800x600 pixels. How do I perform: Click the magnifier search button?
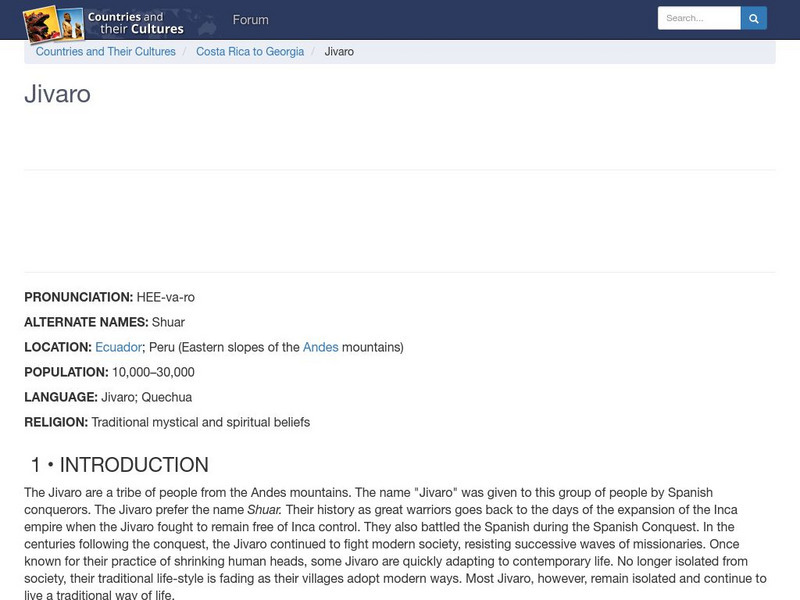coord(754,18)
